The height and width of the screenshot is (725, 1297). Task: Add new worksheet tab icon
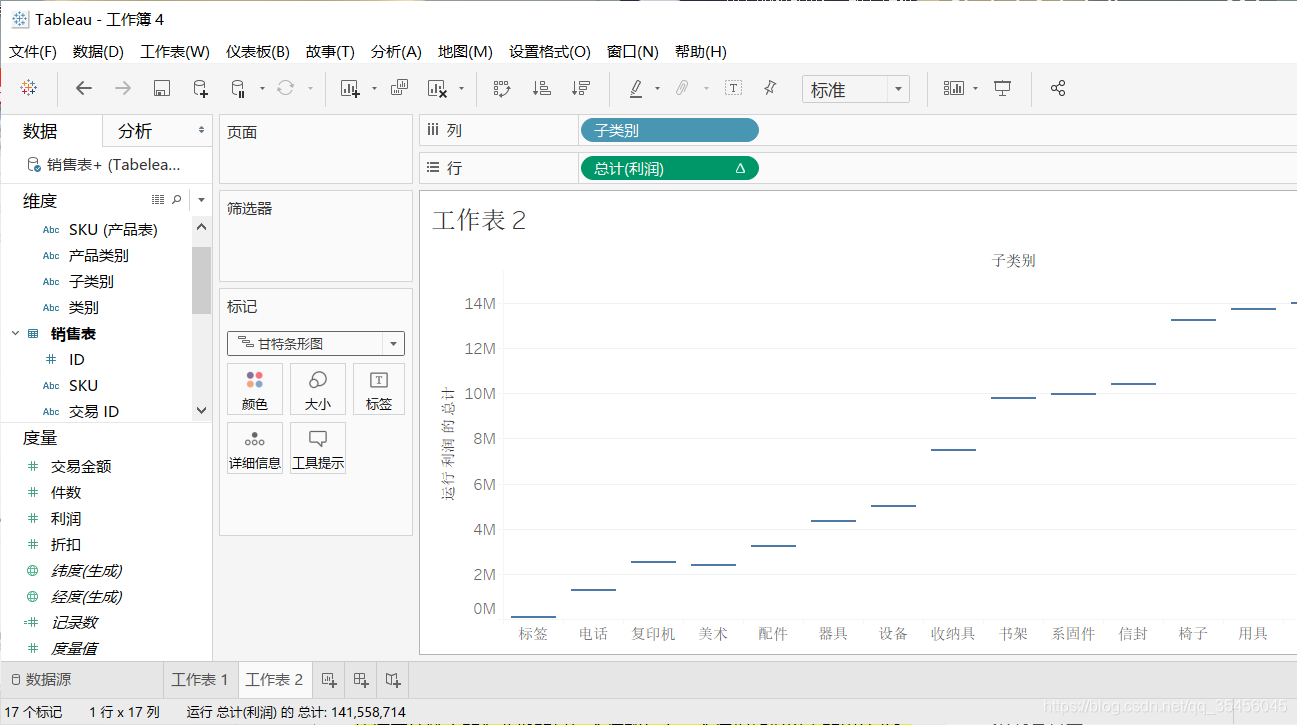click(329, 680)
